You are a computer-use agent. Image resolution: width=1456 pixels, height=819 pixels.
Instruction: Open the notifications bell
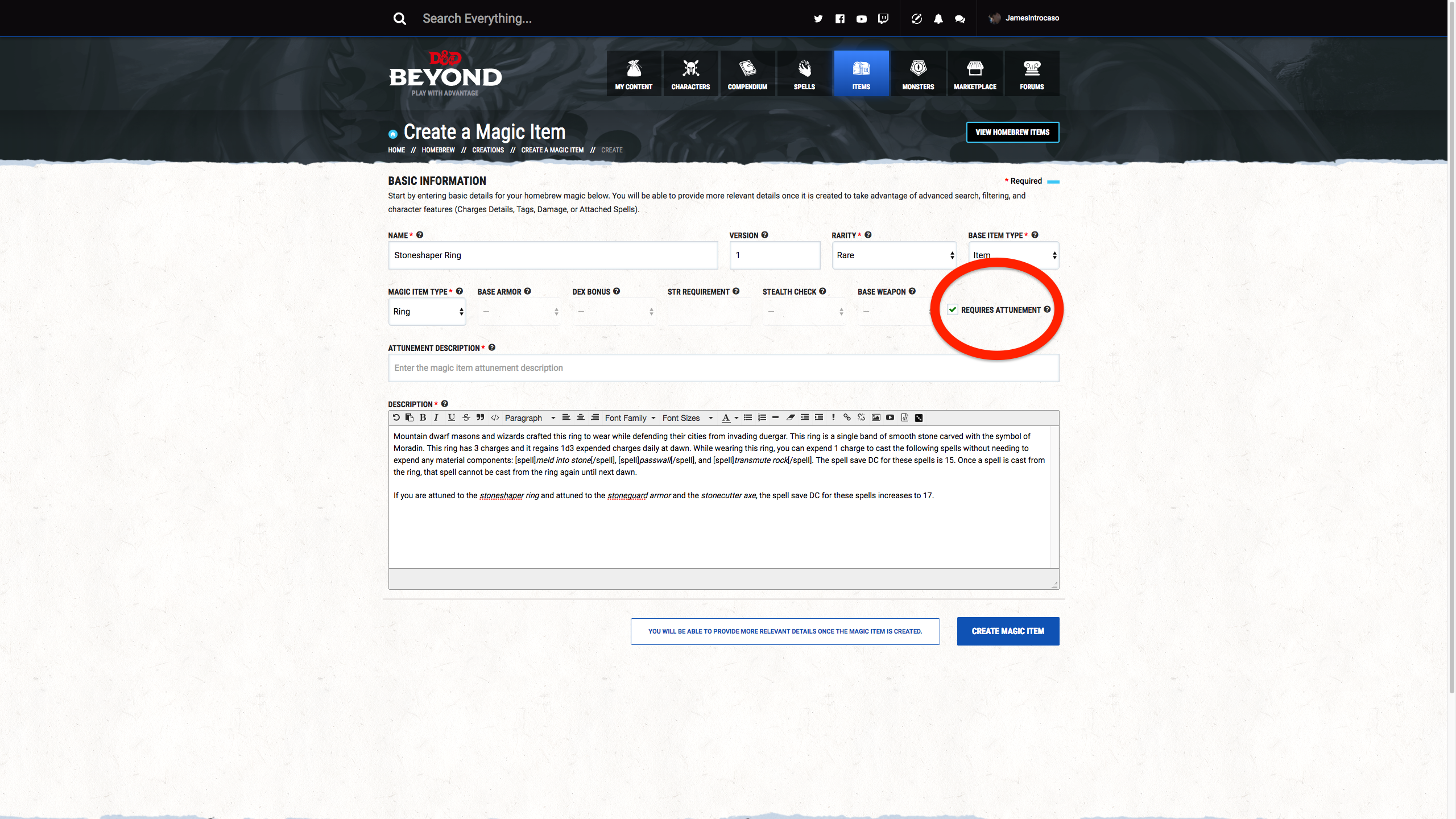pyautogui.click(x=938, y=19)
